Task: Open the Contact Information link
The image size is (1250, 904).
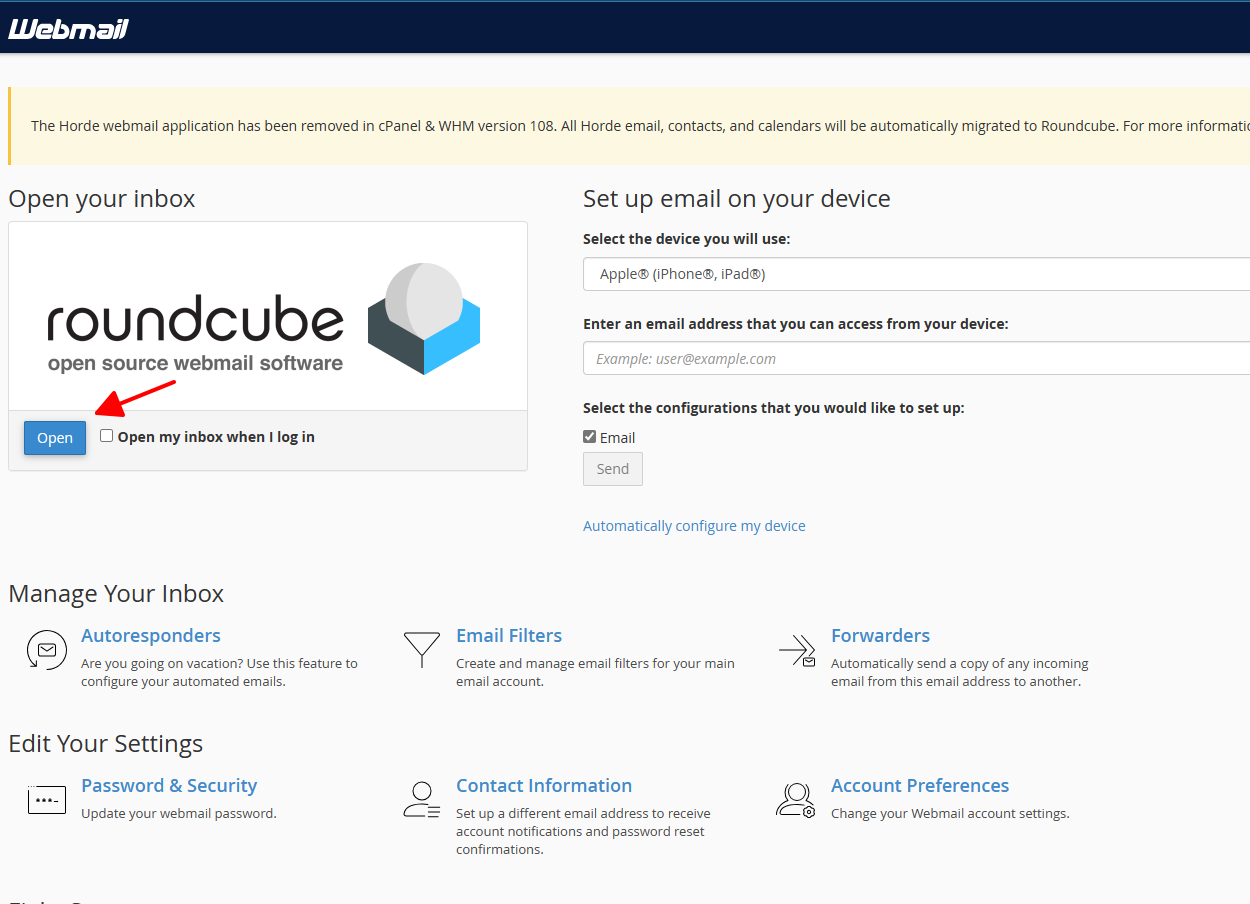Action: (x=544, y=786)
